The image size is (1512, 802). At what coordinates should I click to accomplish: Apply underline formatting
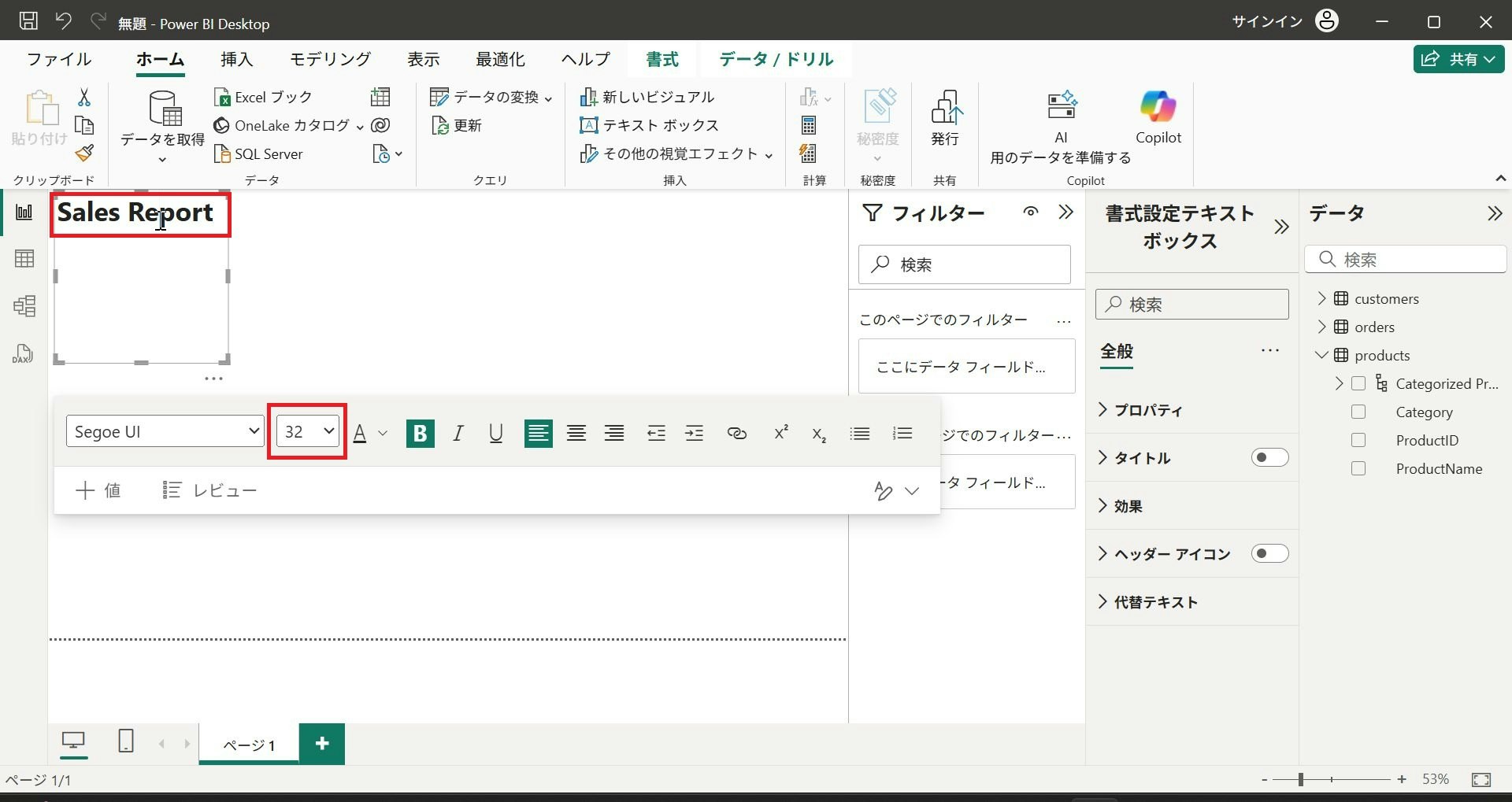pos(496,433)
